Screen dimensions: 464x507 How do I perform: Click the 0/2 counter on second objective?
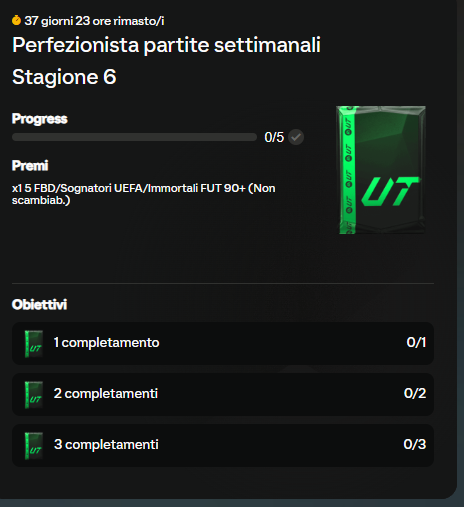415,393
